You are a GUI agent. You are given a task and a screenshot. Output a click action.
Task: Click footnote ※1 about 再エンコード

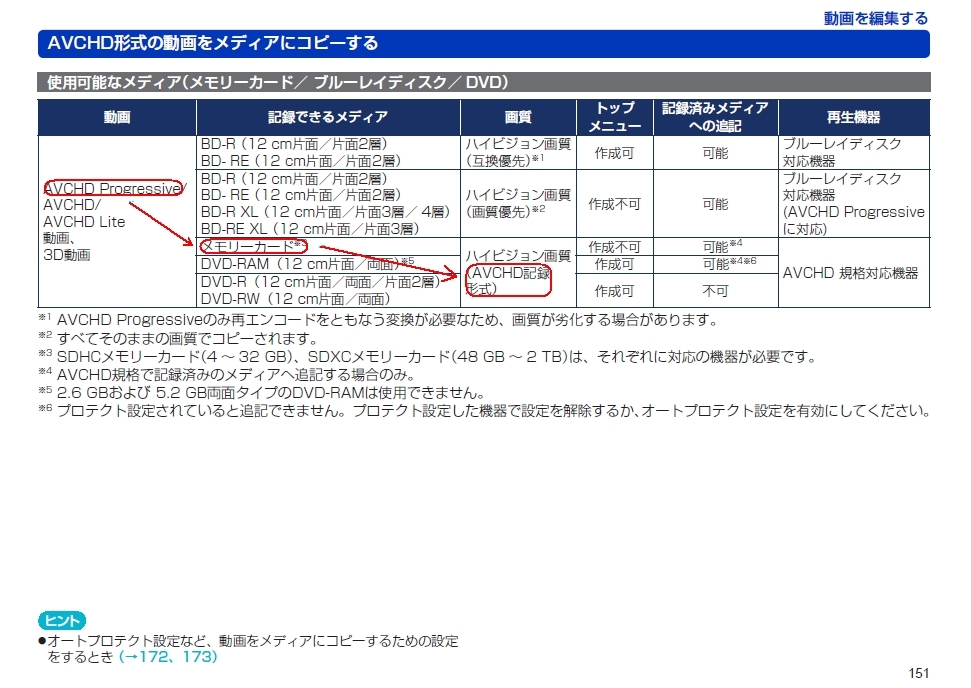(379, 320)
